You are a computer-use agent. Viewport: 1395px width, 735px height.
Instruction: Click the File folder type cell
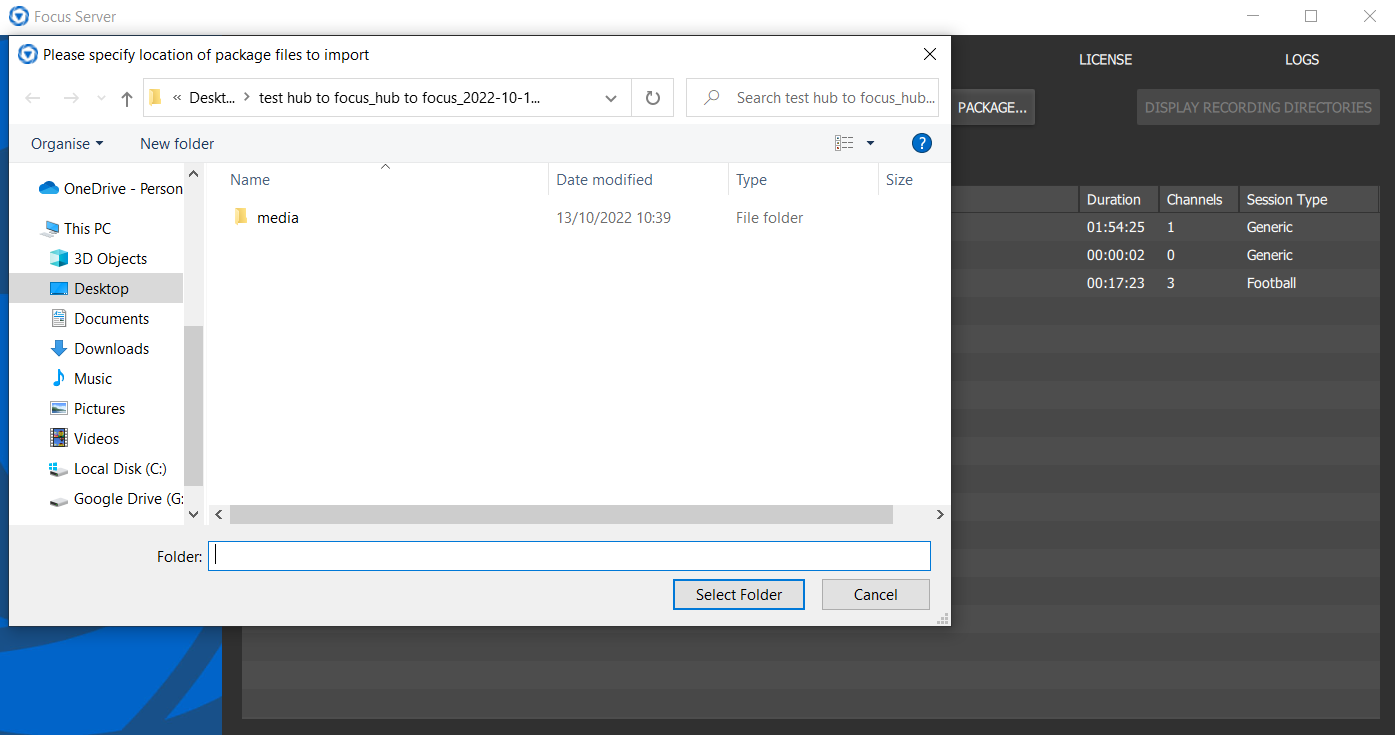point(769,217)
